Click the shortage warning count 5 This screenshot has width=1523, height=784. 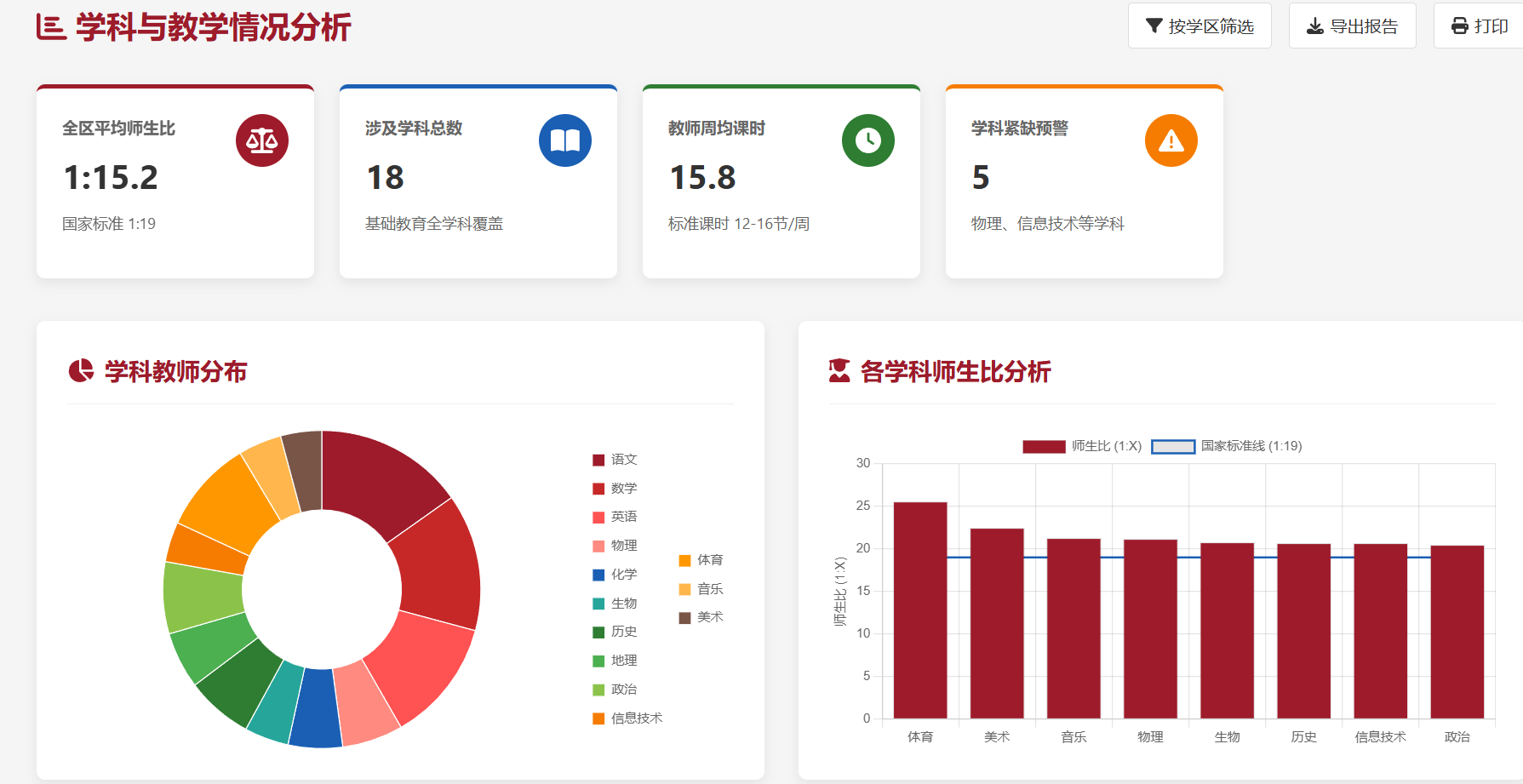click(981, 178)
